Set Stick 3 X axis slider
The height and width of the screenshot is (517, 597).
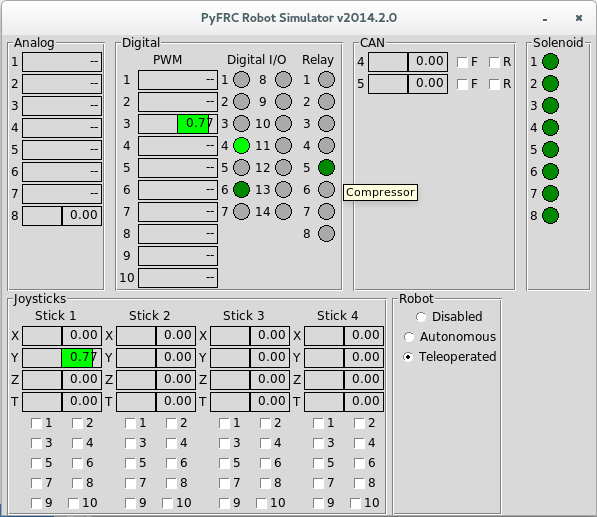[x=250, y=336]
